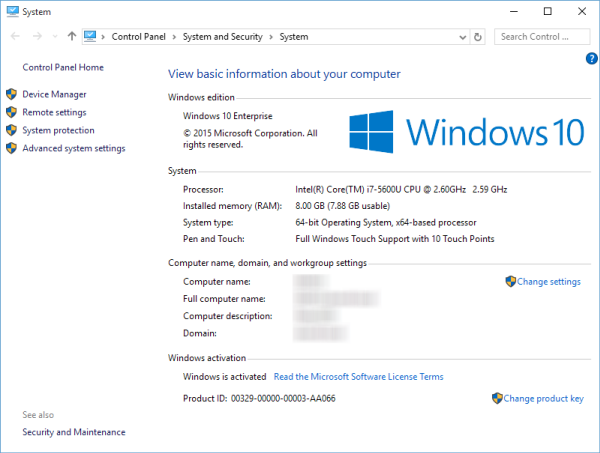Select the System and Security breadcrumb item
Viewport: 600px width, 453px height.
[x=222, y=37]
